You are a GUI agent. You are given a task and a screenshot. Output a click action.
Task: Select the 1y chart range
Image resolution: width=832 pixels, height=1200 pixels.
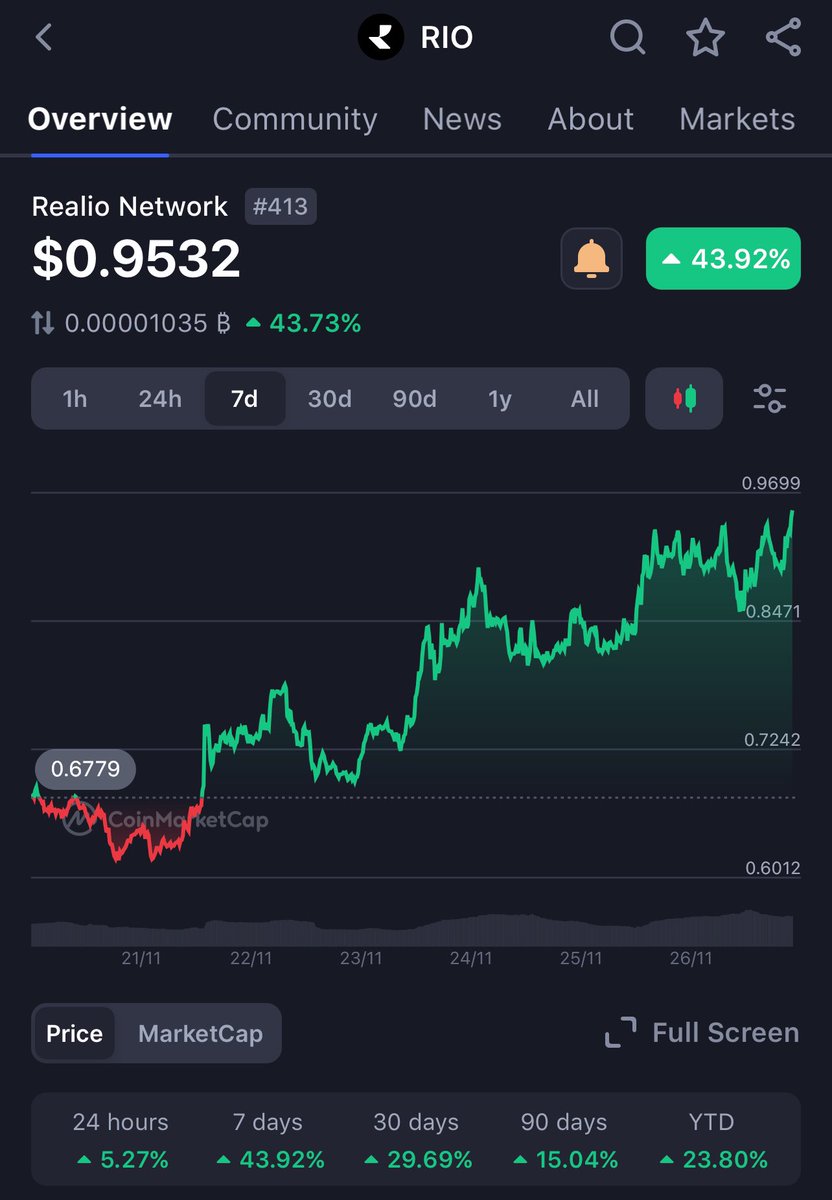tap(500, 399)
